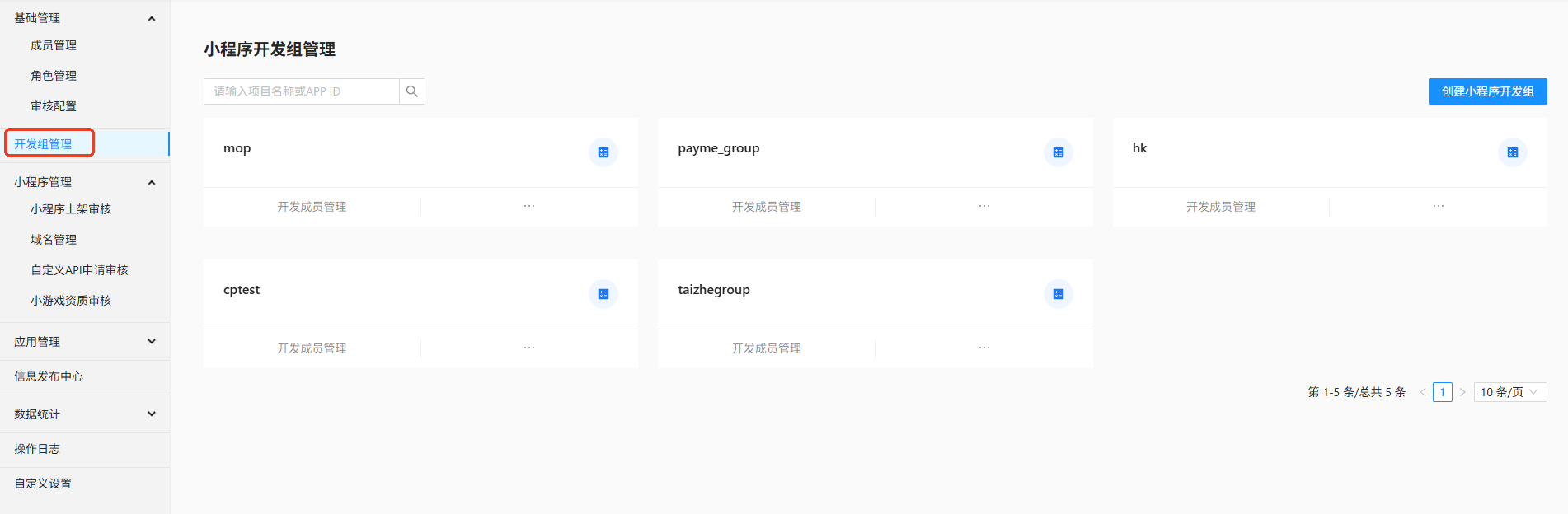
Task: Open 域名管理 in the sidebar
Action: tap(54, 240)
